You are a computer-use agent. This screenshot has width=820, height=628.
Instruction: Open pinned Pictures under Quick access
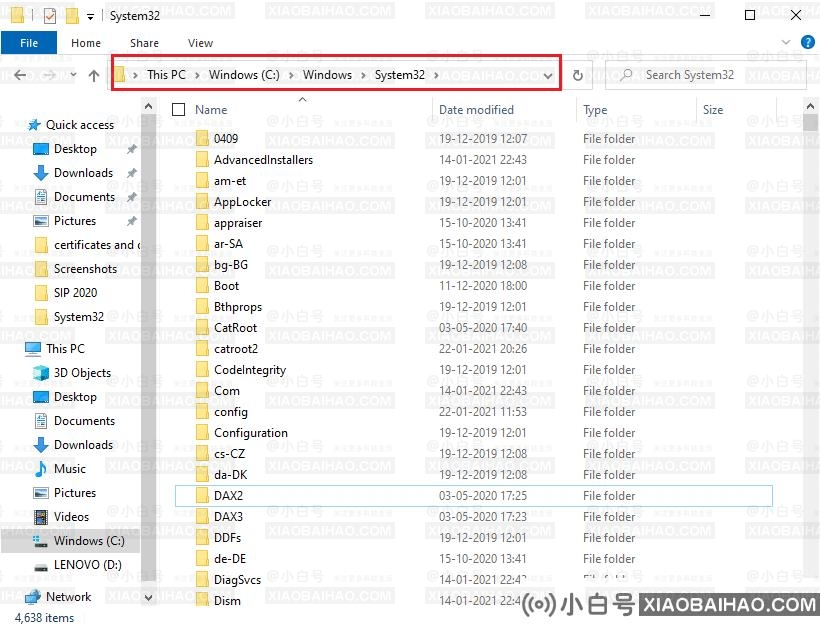point(75,221)
